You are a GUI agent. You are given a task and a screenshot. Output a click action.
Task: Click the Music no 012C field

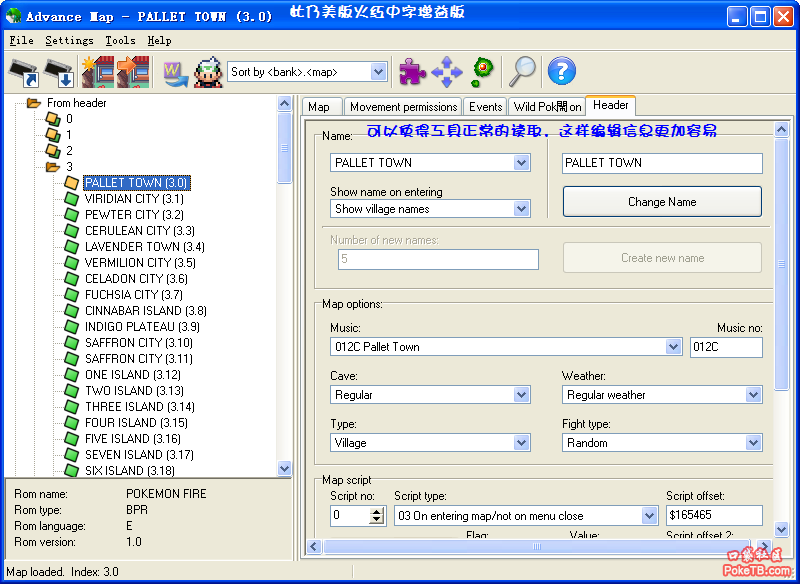click(726, 347)
